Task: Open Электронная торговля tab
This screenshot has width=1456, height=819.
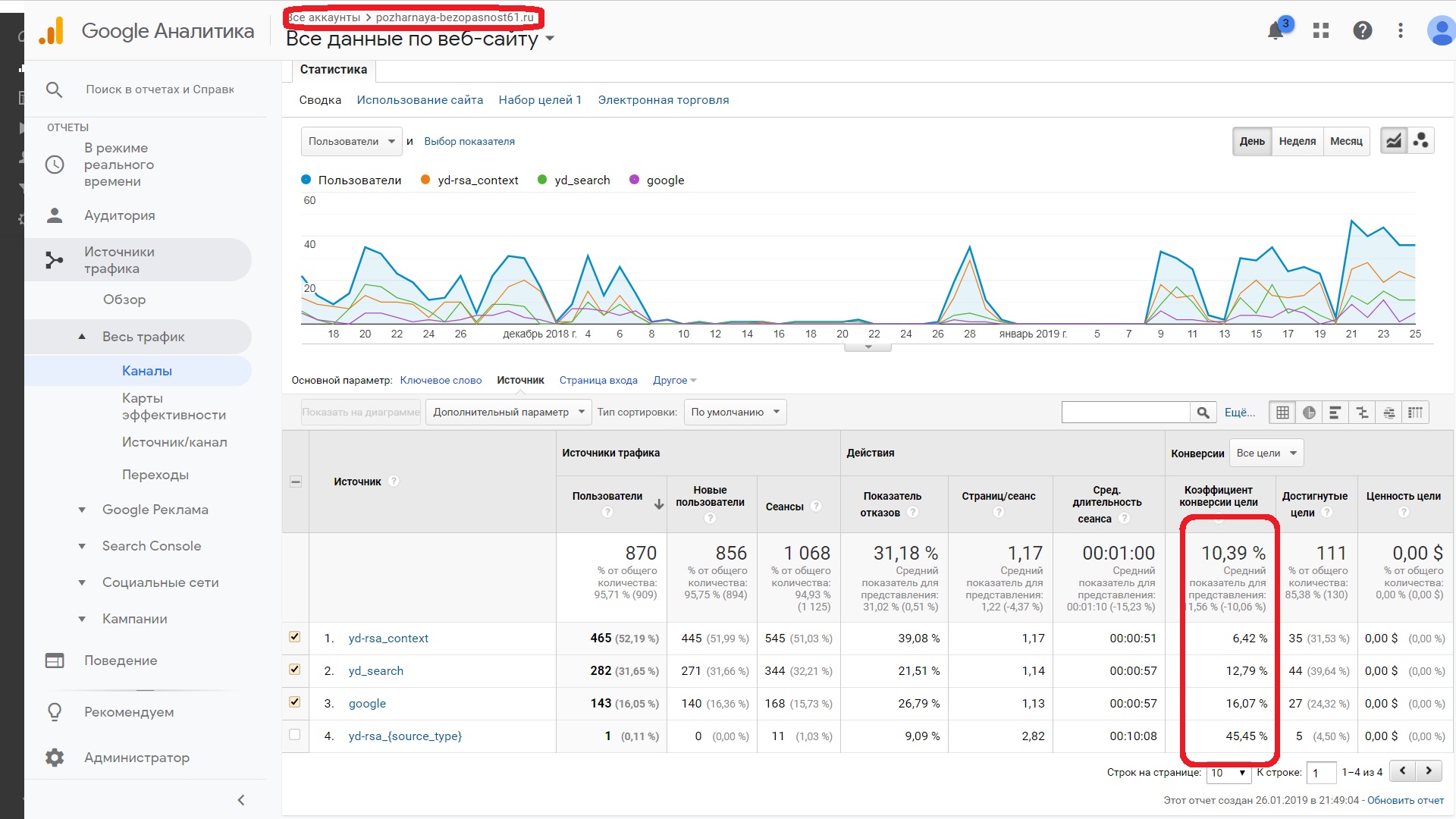Action: [x=664, y=100]
